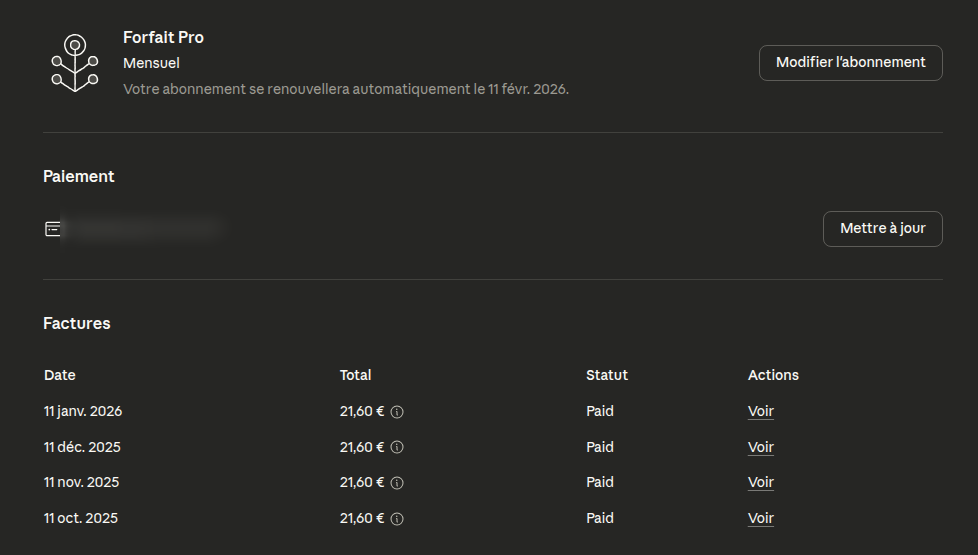Click Mettre à jour payment button

point(882,229)
